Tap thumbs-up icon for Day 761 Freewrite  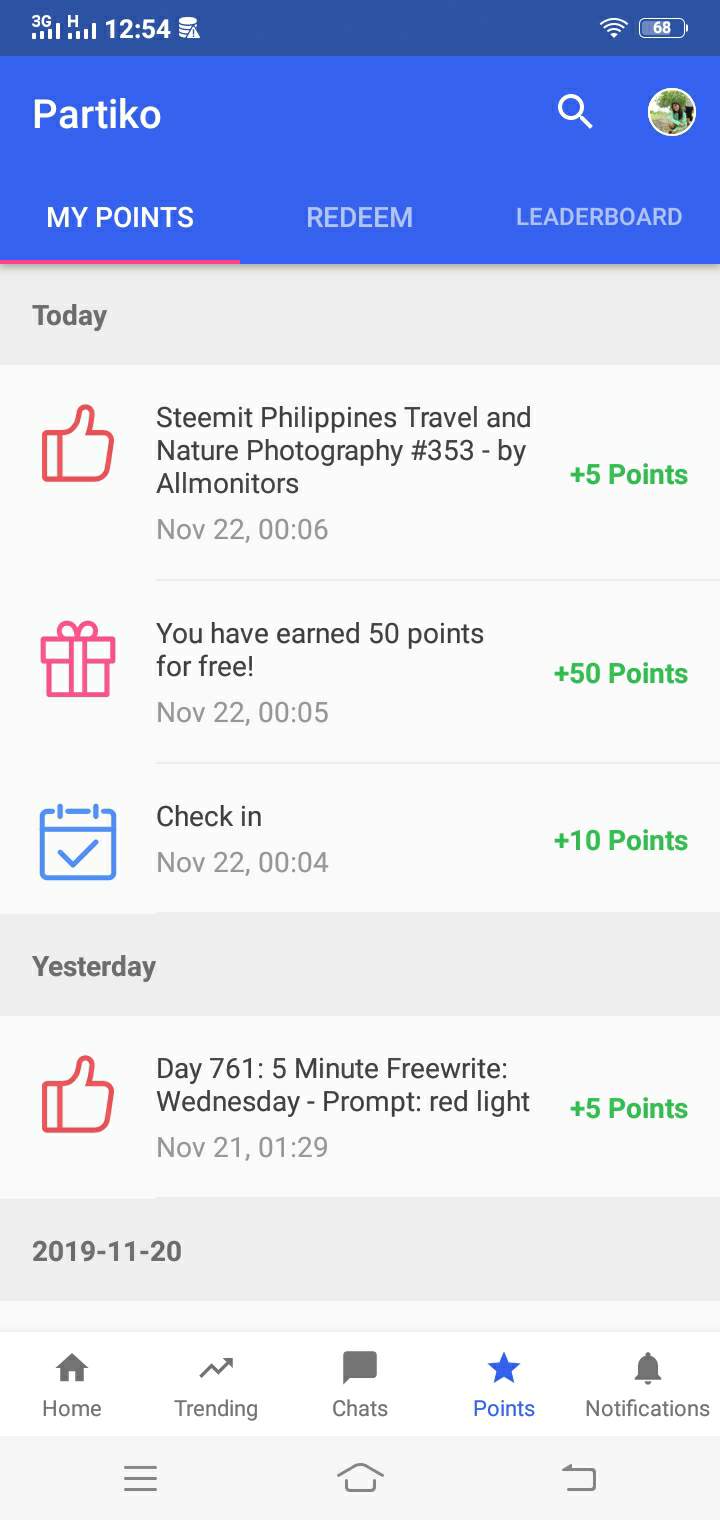click(78, 1094)
